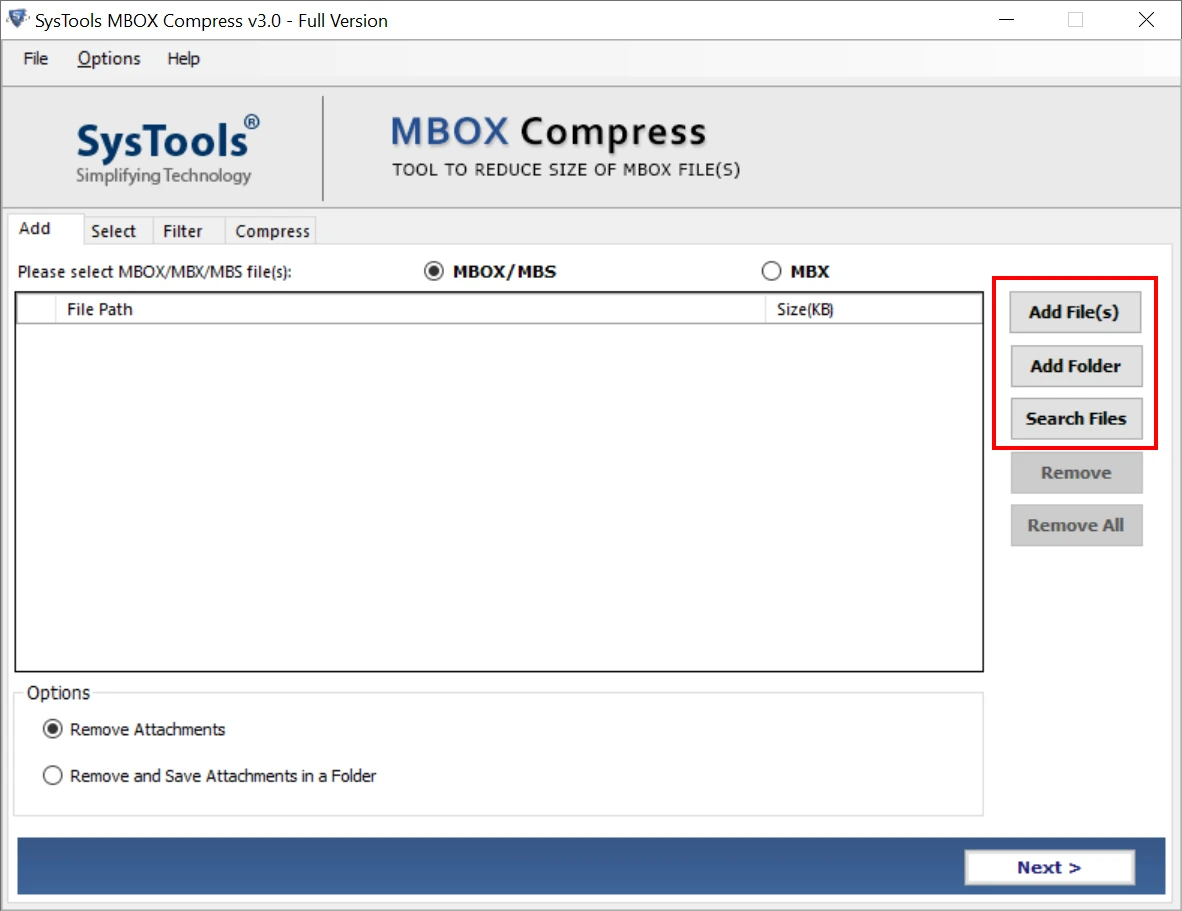Click 'TOOL TO REDUCE SIZE OF MBOX FILE(S)' text

click(565, 170)
